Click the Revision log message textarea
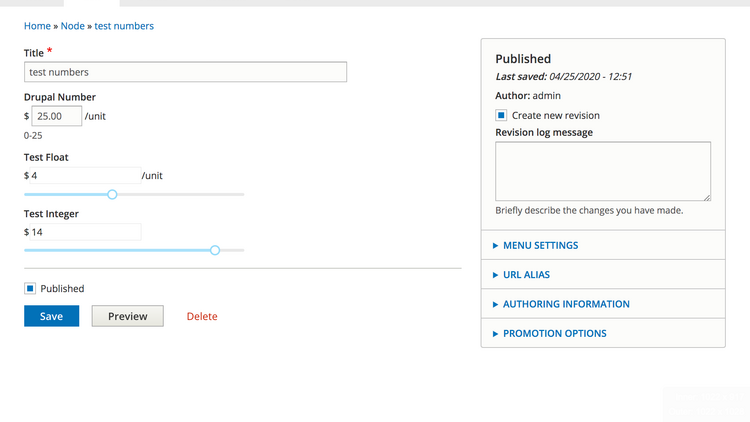This screenshot has height=422, width=750. tap(602, 171)
